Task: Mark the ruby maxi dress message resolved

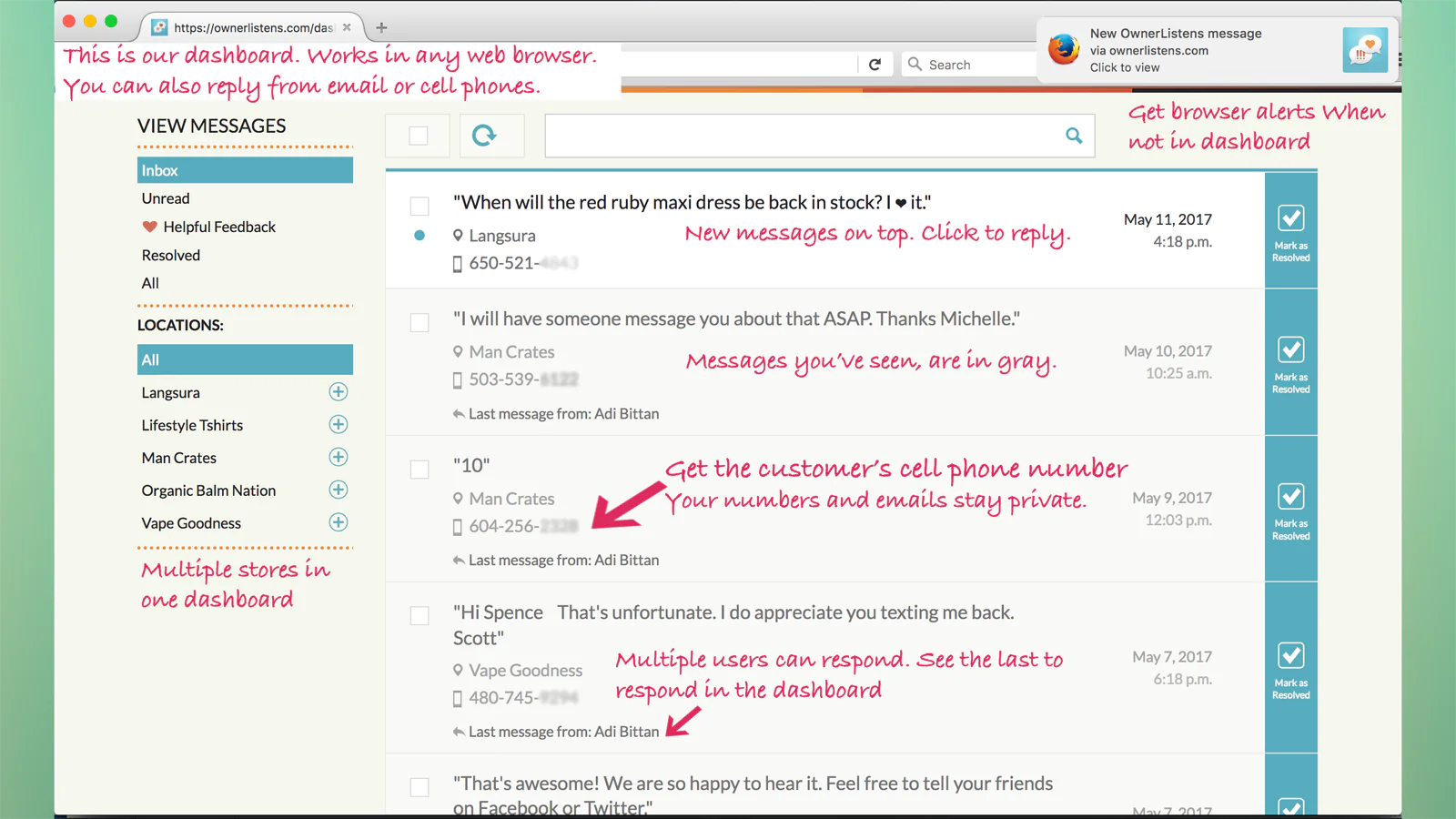Action: tap(1290, 231)
